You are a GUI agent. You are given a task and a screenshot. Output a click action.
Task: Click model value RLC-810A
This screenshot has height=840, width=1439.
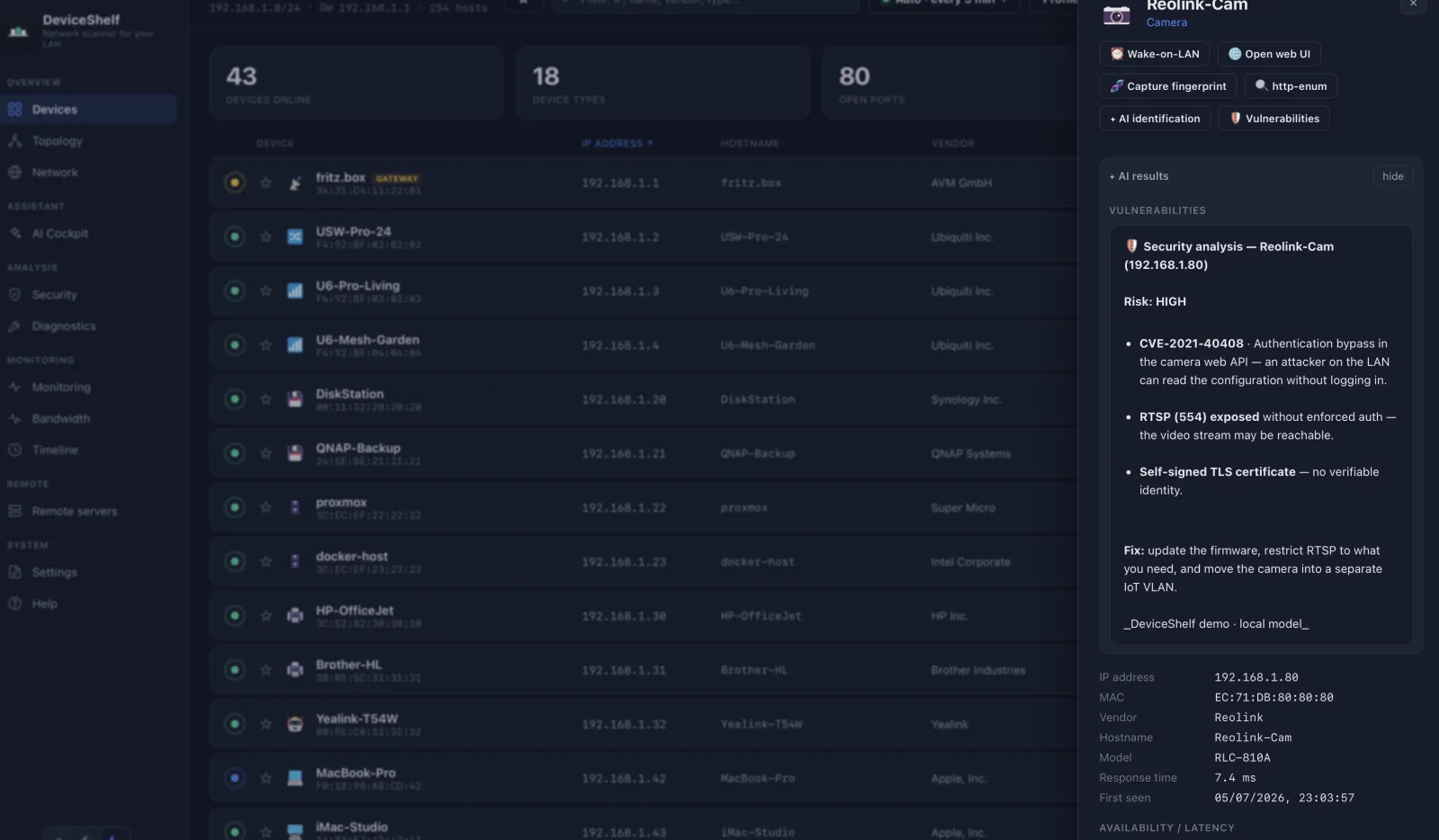click(1242, 757)
